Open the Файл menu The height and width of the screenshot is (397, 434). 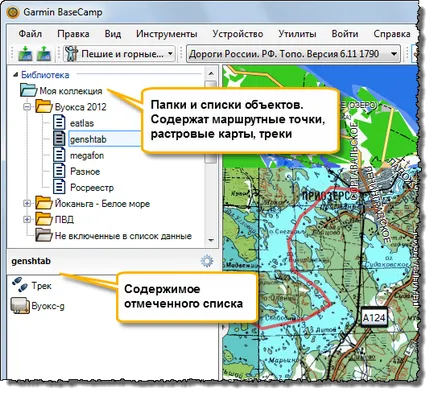[30, 34]
